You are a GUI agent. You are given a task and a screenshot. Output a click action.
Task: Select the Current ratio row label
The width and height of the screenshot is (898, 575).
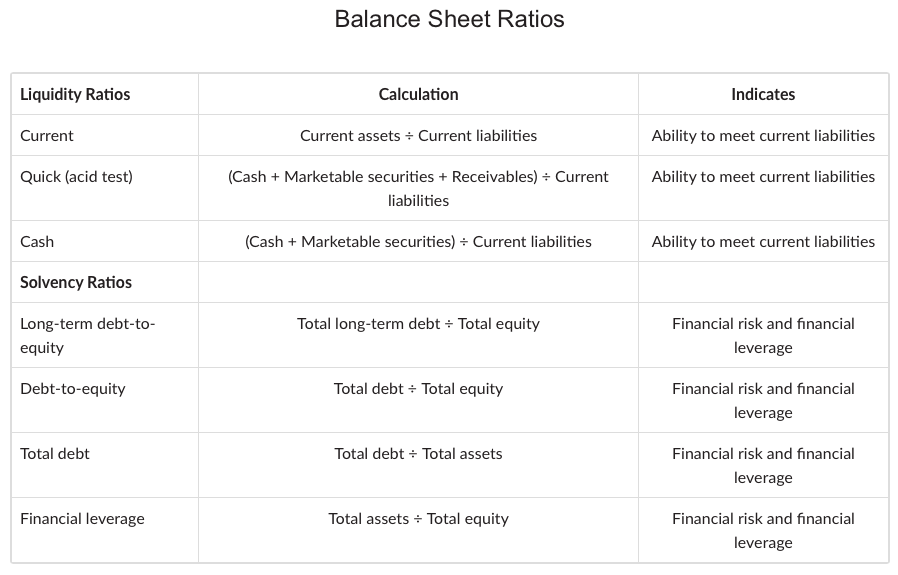point(47,135)
